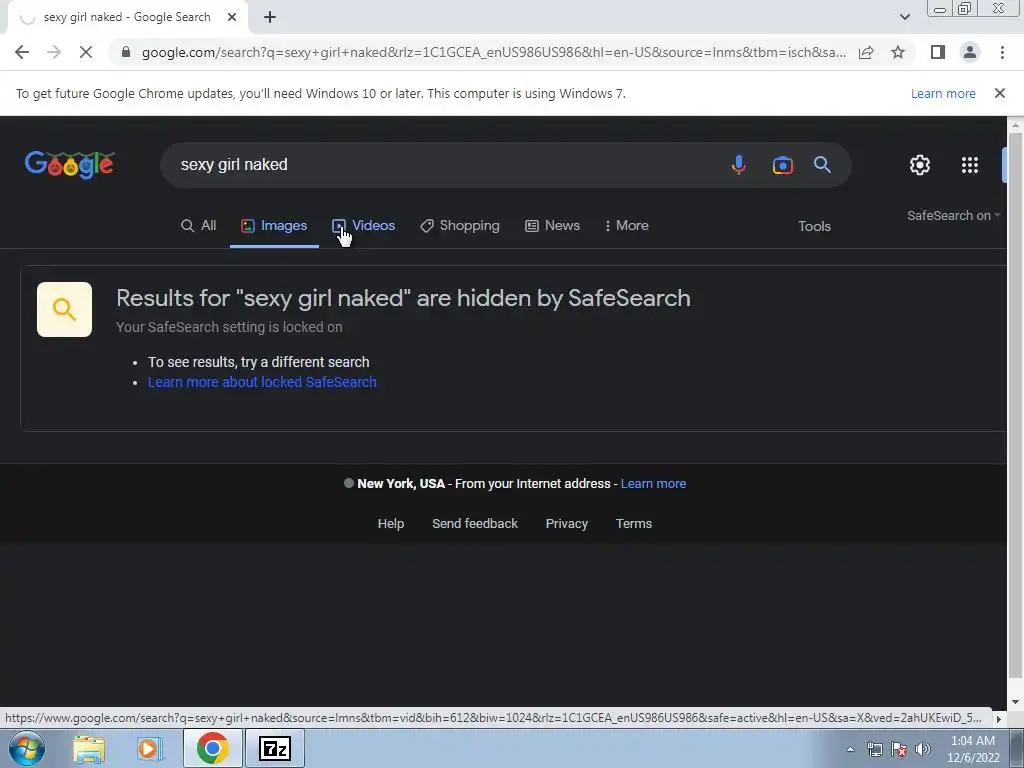Viewport: 1024px width, 768px height.
Task: Open Chrome three-dot menu
Action: (x=1002, y=52)
